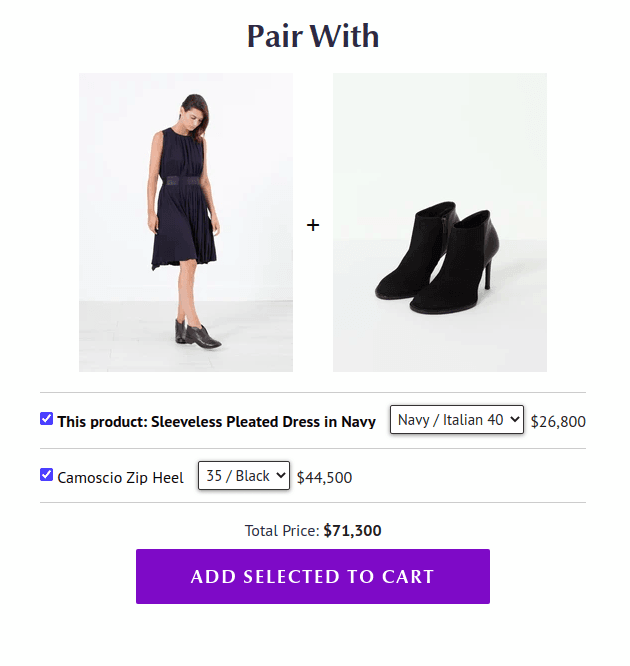Viewport: 630px width, 666px height.
Task: Click the Sleeveless Pleated Dress in Navy label
Action: click(264, 422)
